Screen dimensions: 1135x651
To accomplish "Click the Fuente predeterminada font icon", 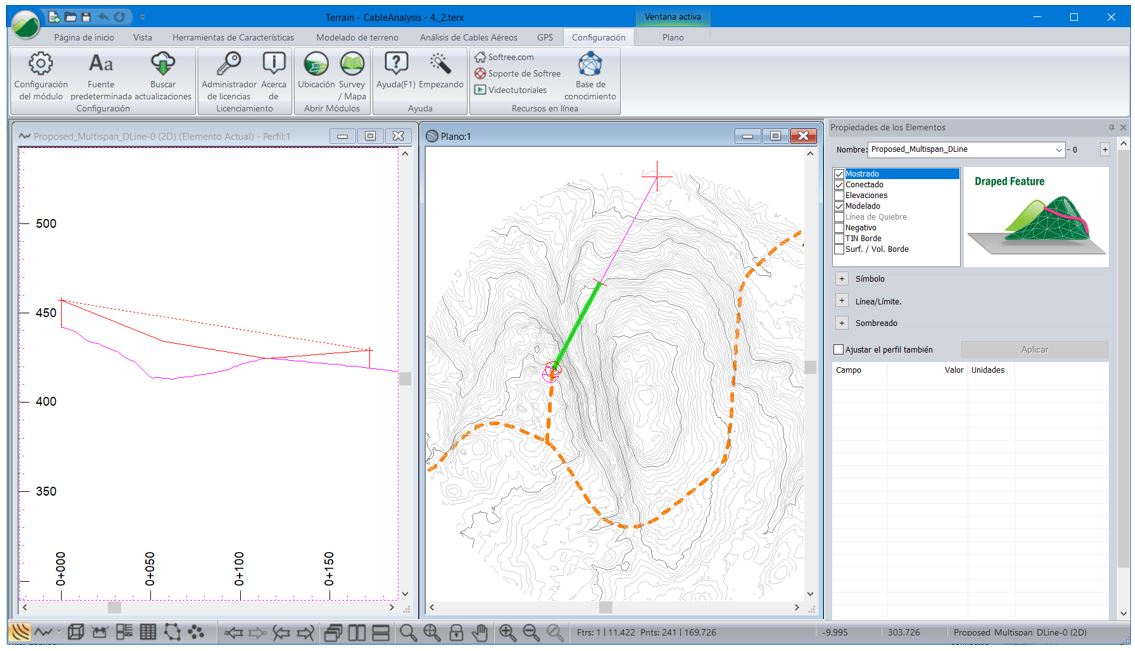I will pos(101,65).
